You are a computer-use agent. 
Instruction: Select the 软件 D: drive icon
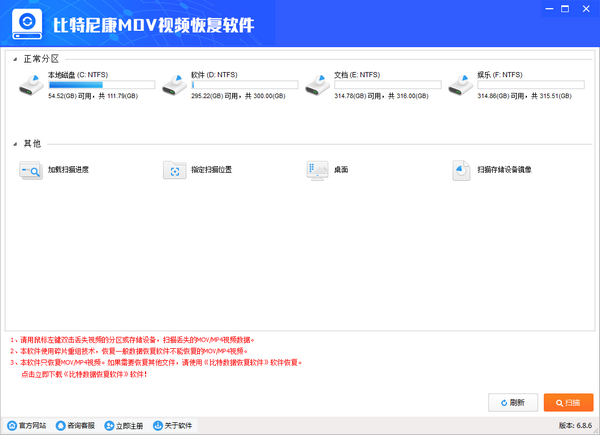coord(175,86)
